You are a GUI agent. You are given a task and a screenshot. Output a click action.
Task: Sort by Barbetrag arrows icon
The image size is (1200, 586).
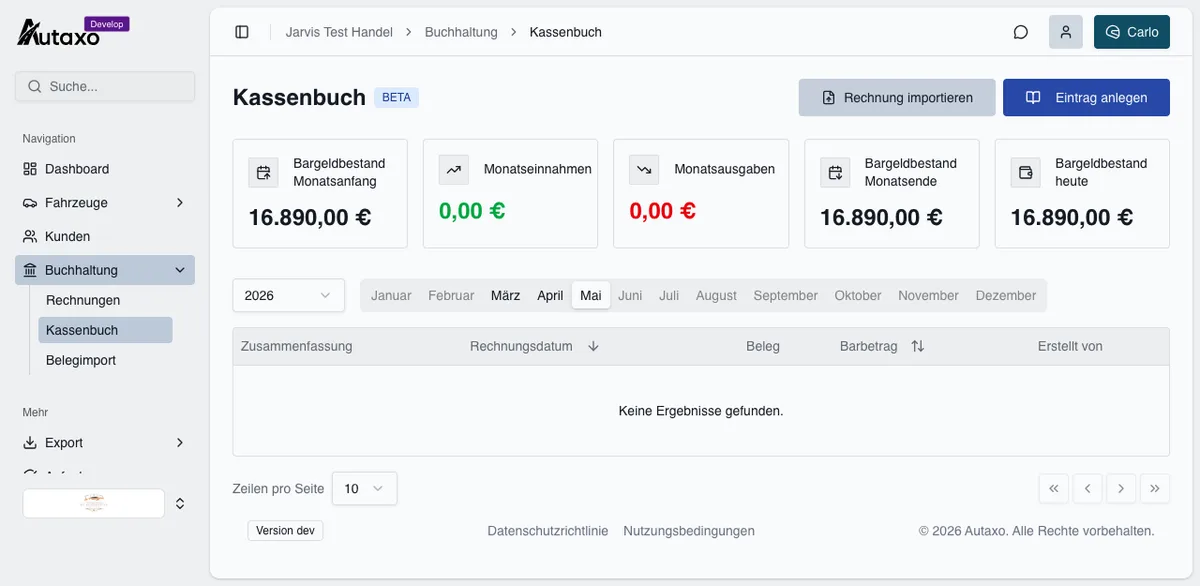(918, 346)
